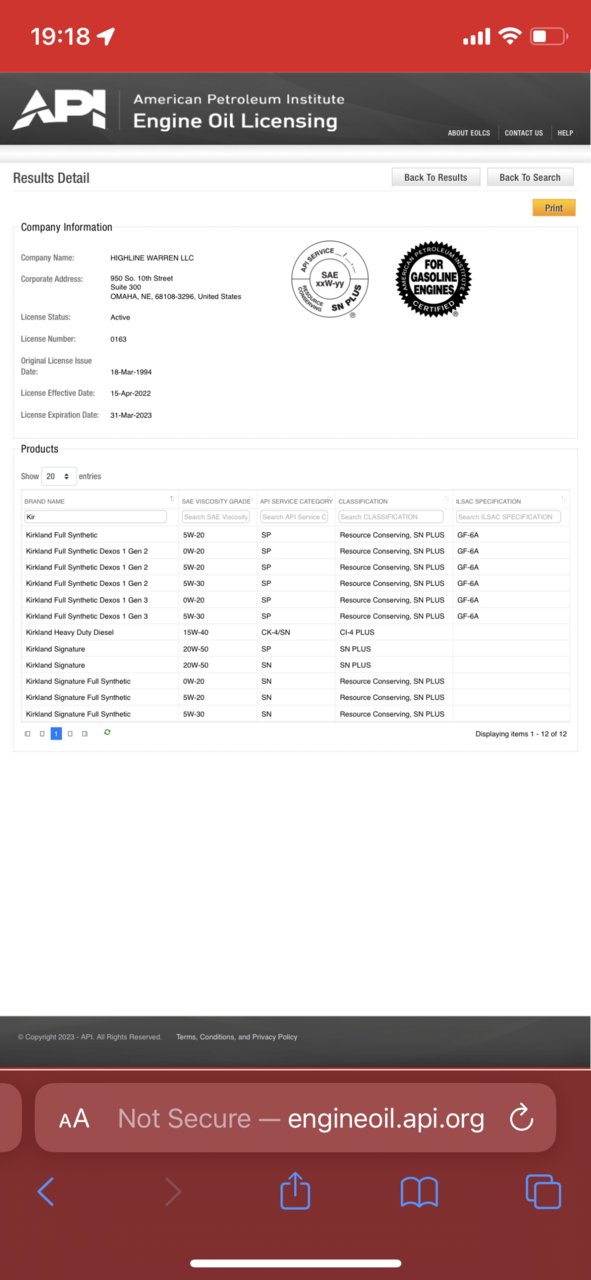This screenshot has width=591, height=1280.
Task: Open Safari bookmarks book icon
Action: pyautogui.click(x=419, y=1191)
